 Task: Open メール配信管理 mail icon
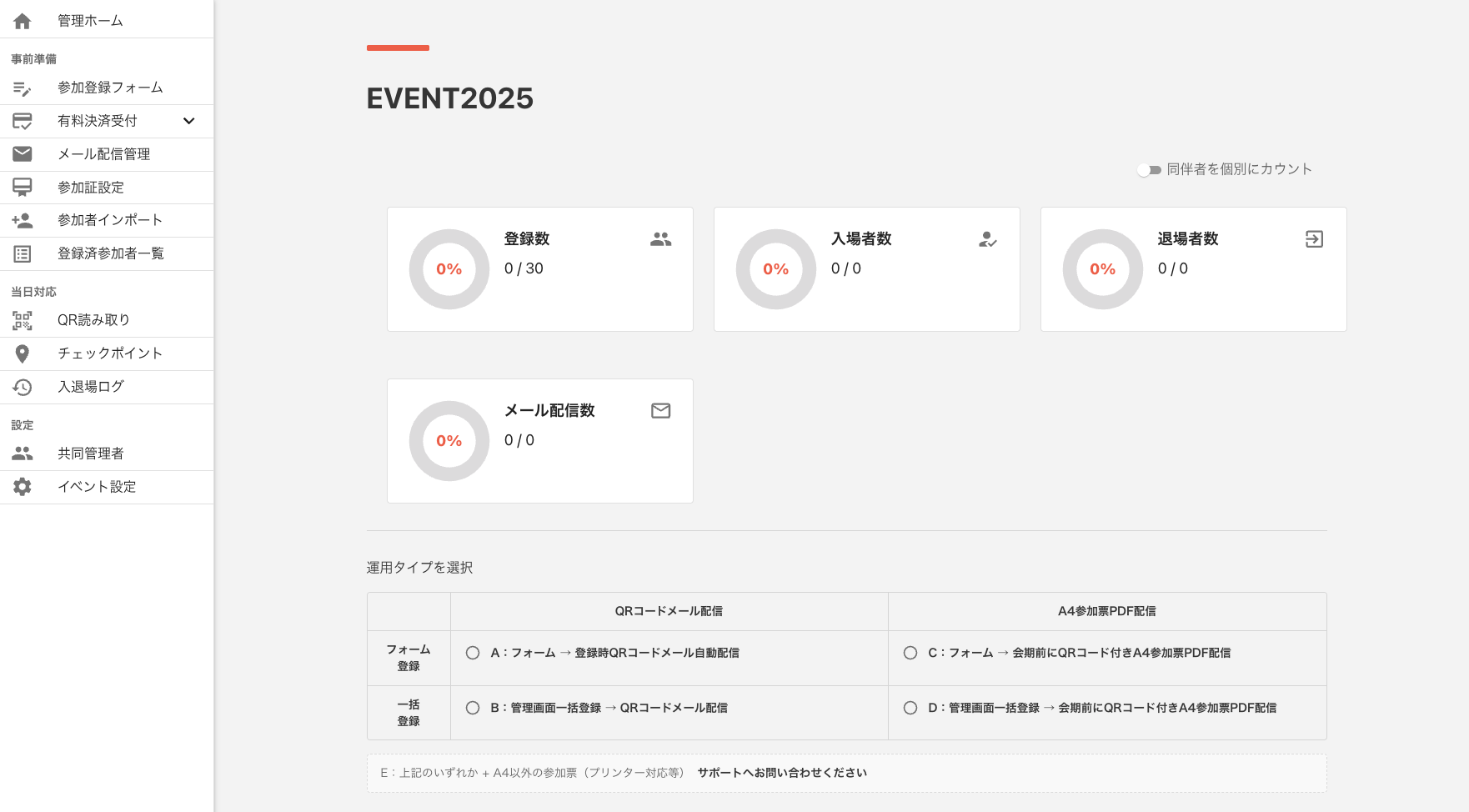tap(22, 153)
